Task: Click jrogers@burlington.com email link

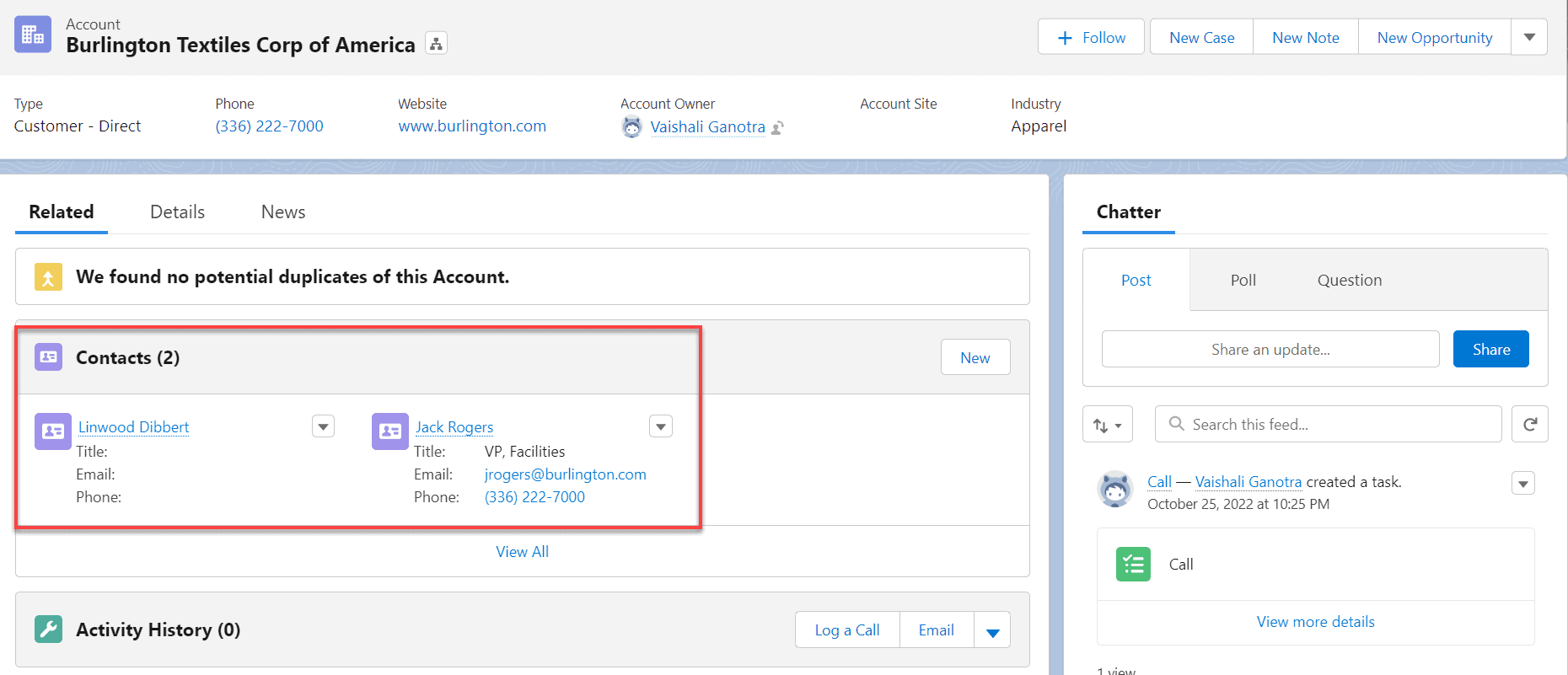Action: (565, 474)
